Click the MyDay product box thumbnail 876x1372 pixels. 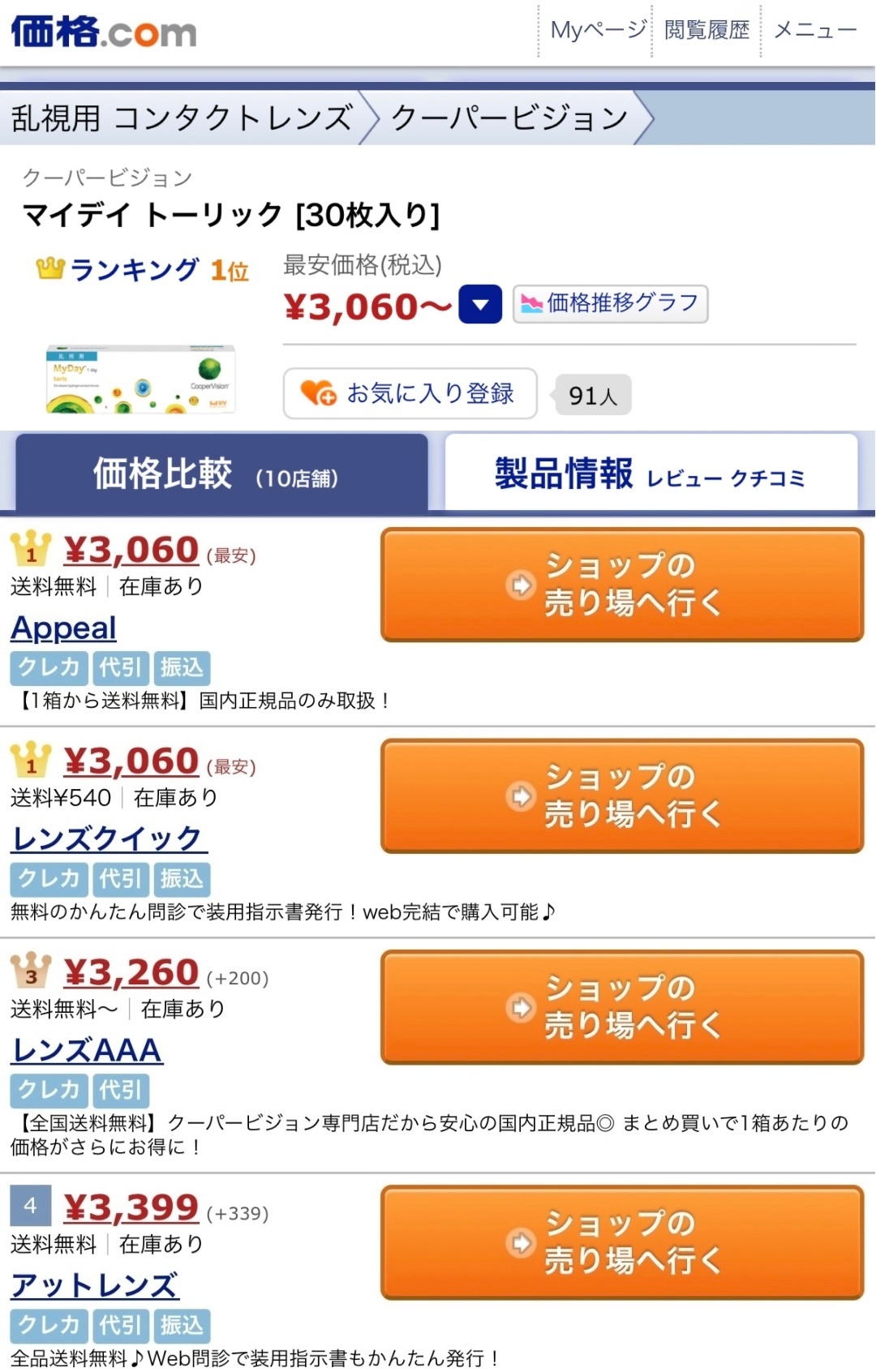coord(140,379)
